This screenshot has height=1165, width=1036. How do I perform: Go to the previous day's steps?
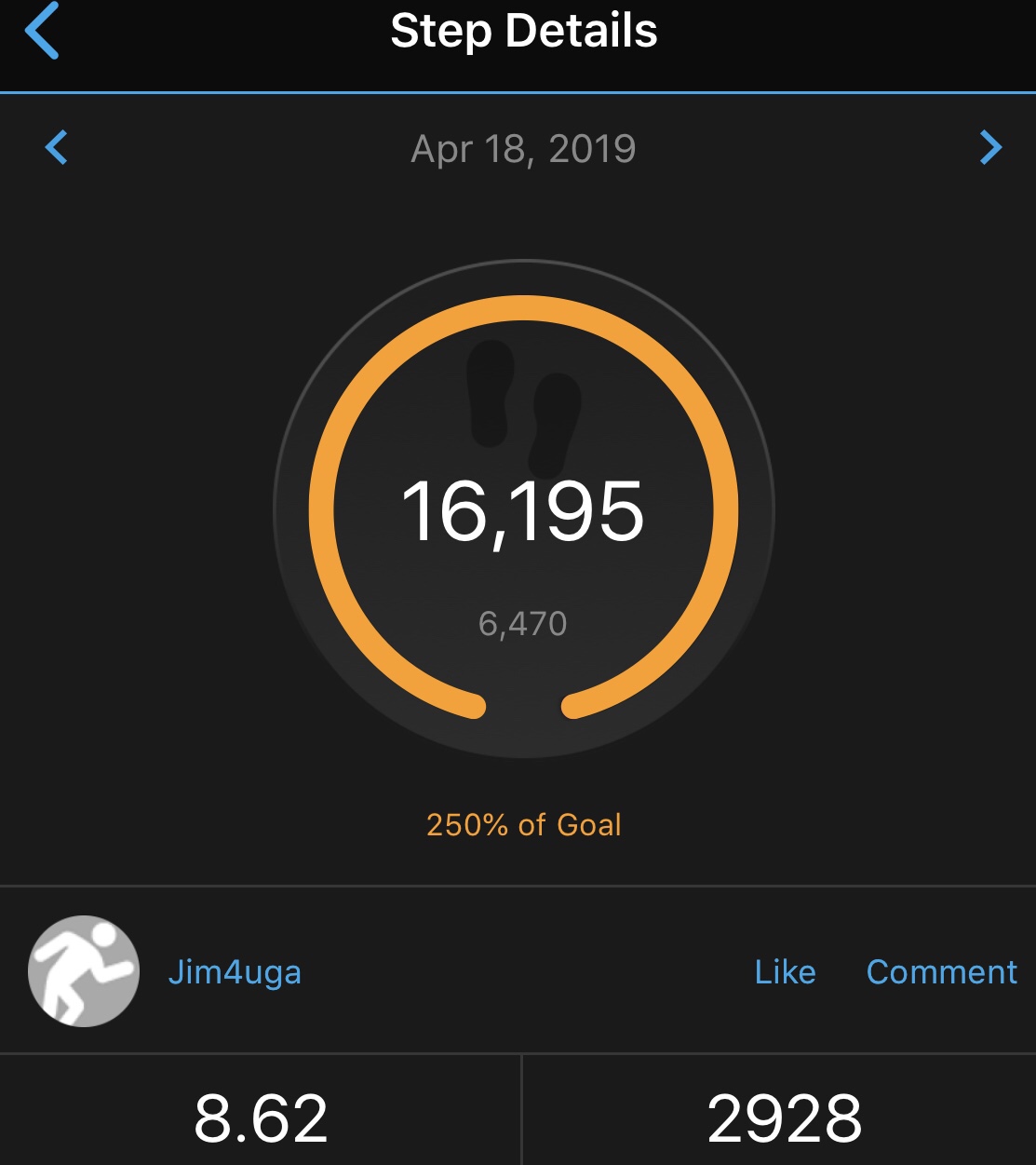[x=57, y=147]
